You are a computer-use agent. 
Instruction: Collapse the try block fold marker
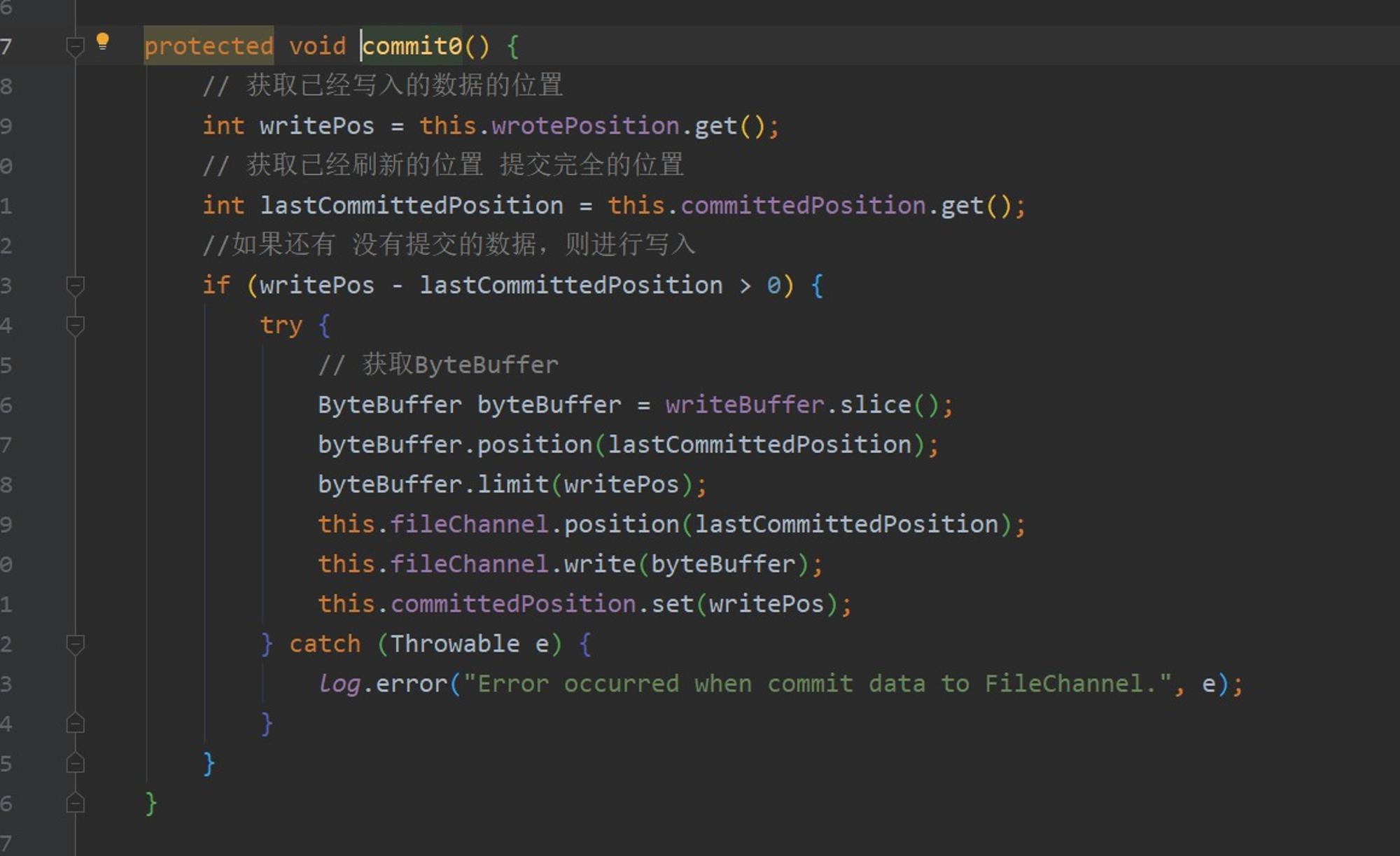point(75,325)
